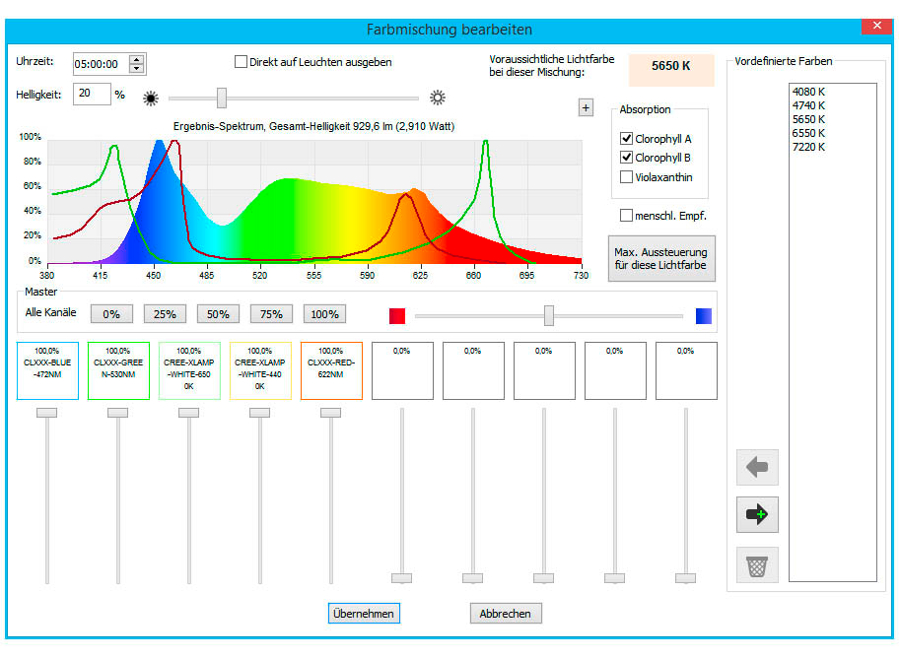Select 5650 K predefined color

pyautogui.click(x=809, y=119)
